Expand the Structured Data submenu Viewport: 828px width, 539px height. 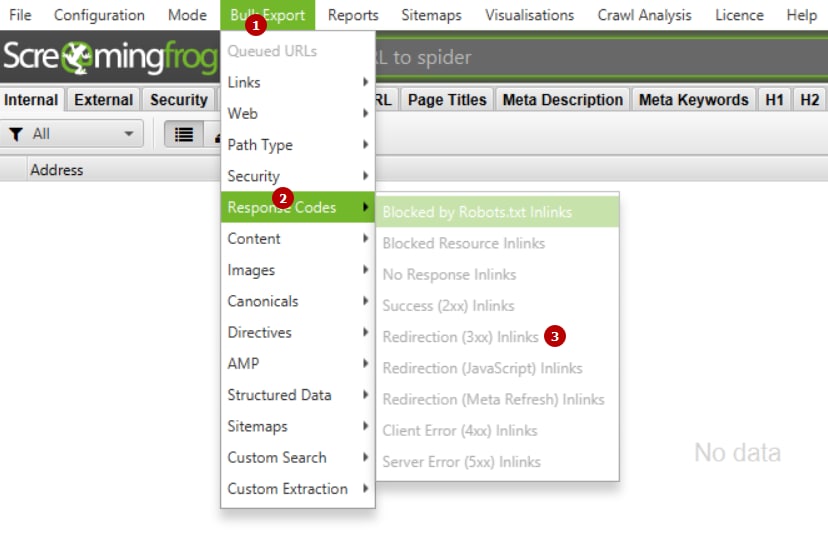click(x=298, y=395)
